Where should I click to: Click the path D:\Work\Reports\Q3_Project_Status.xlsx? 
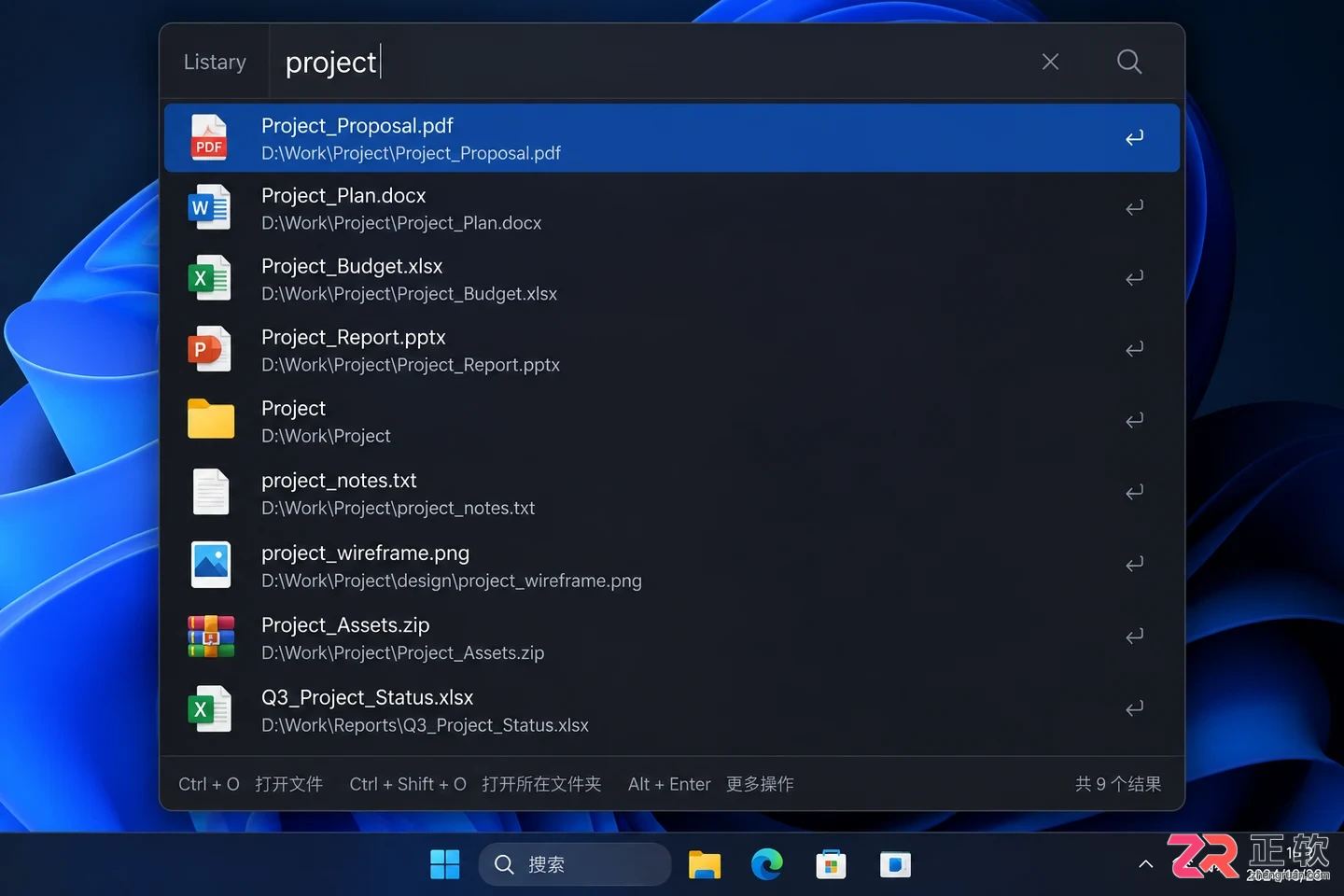point(425,725)
